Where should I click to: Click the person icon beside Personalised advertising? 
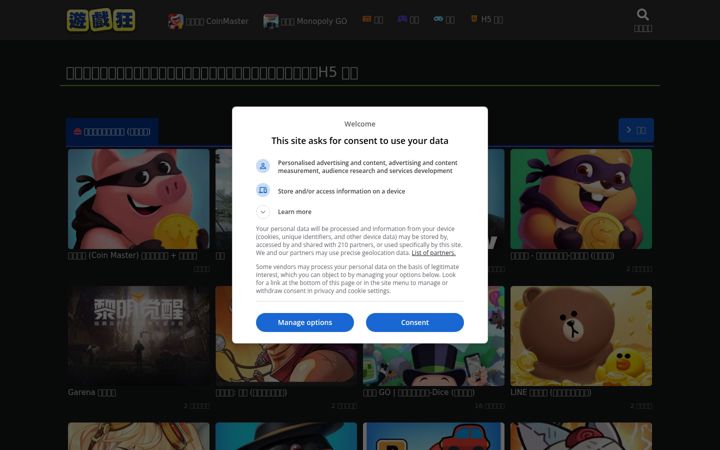pos(263,166)
